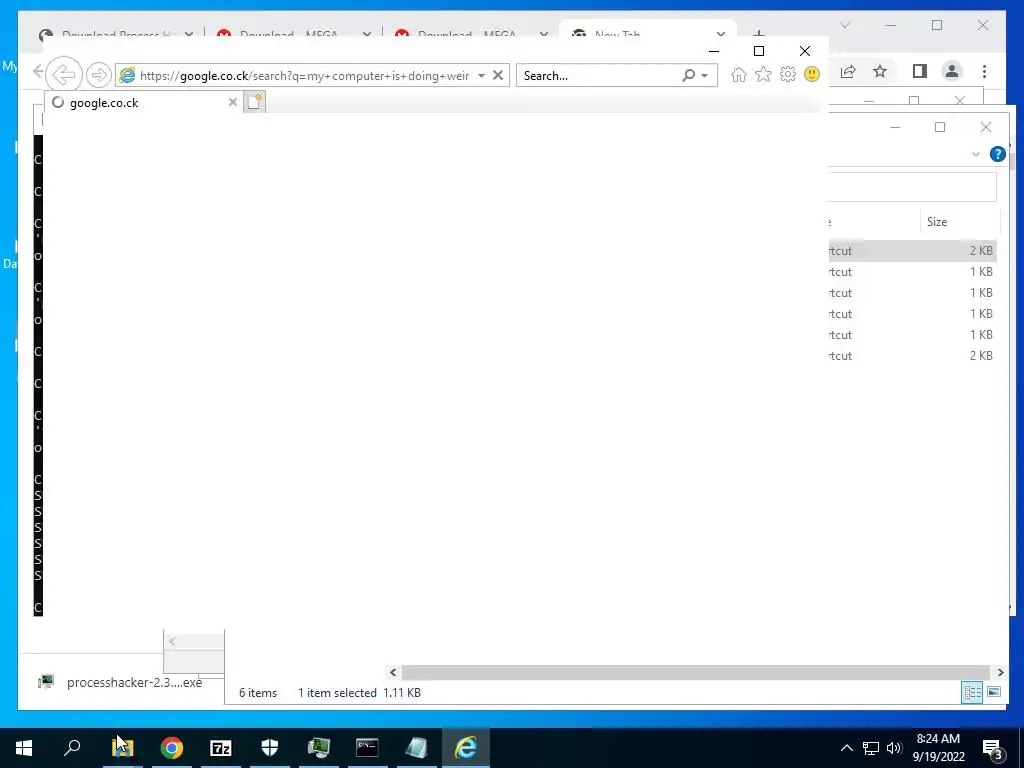Screen dimensions: 1024x768
Task: Click Internet Explorer's forward arrow button
Action: pos(99,75)
